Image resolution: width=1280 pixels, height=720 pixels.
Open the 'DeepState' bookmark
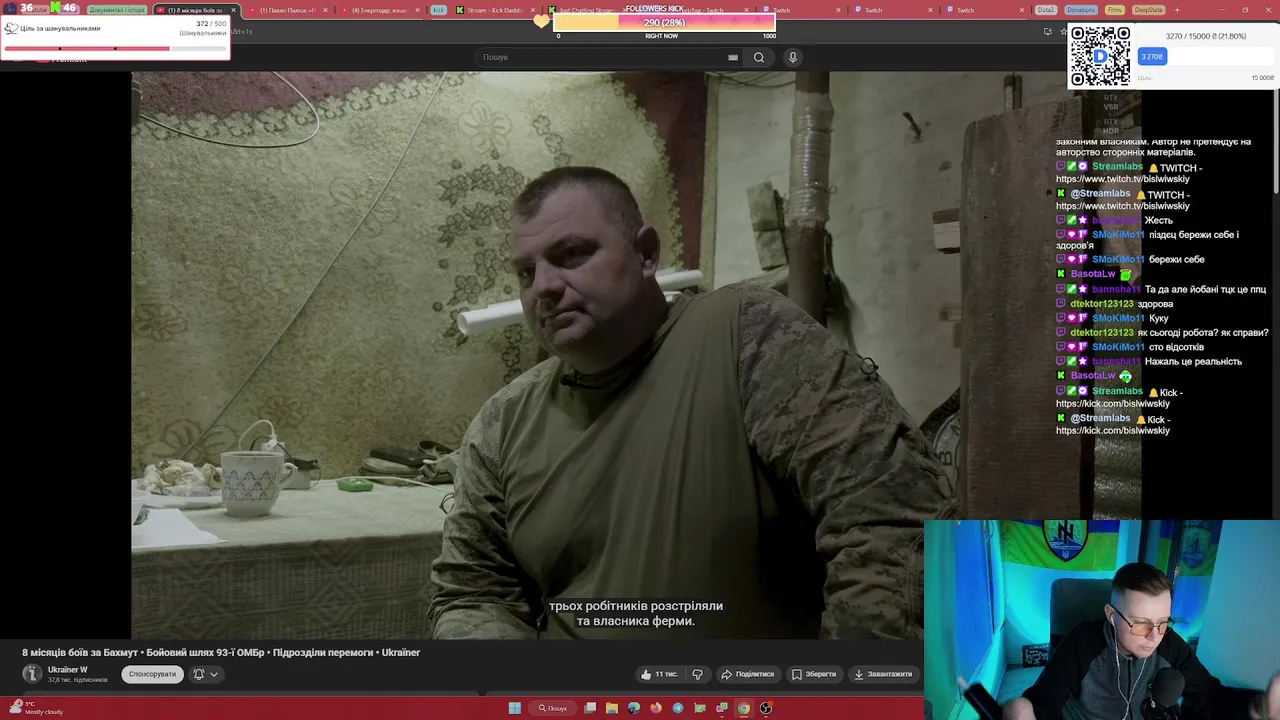[1148, 10]
